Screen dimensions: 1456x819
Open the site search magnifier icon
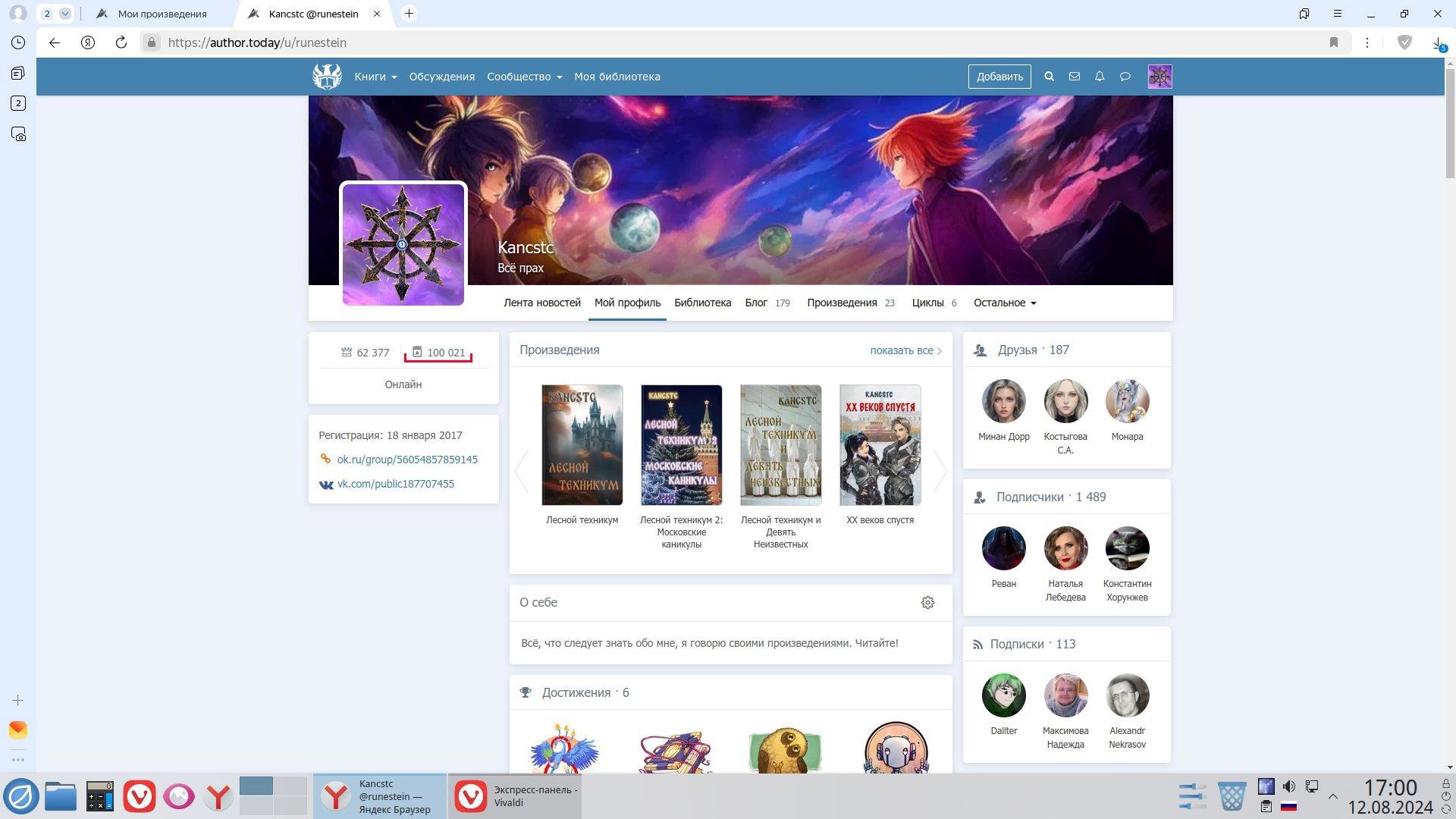[1050, 77]
